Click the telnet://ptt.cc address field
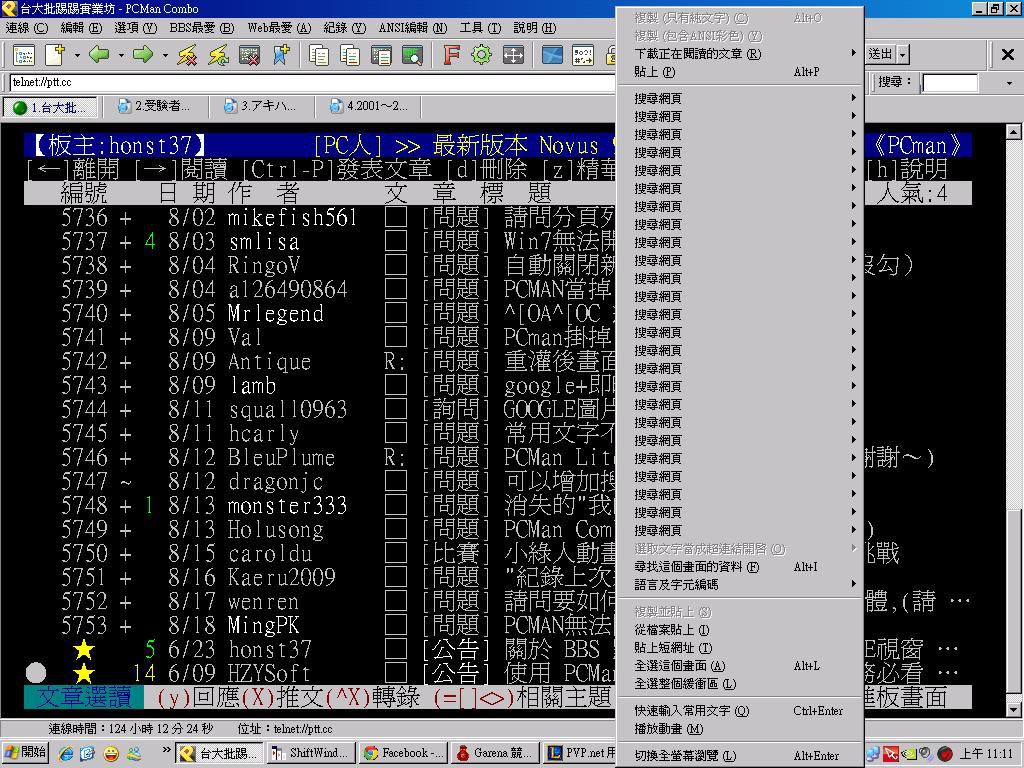 pos(300,83)
